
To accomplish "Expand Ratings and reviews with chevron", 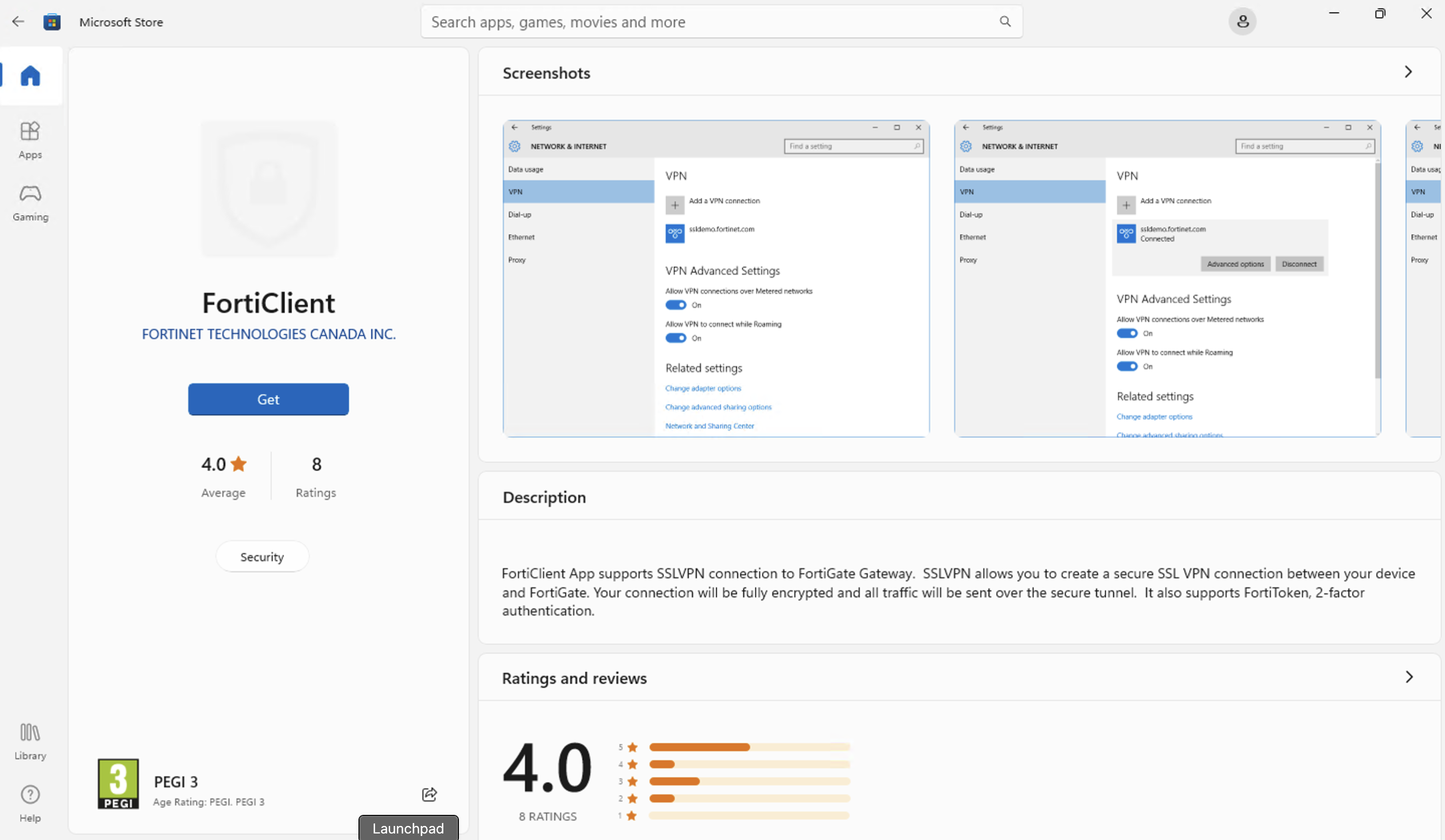I will pyautogui.click(x=1408, y=677).
